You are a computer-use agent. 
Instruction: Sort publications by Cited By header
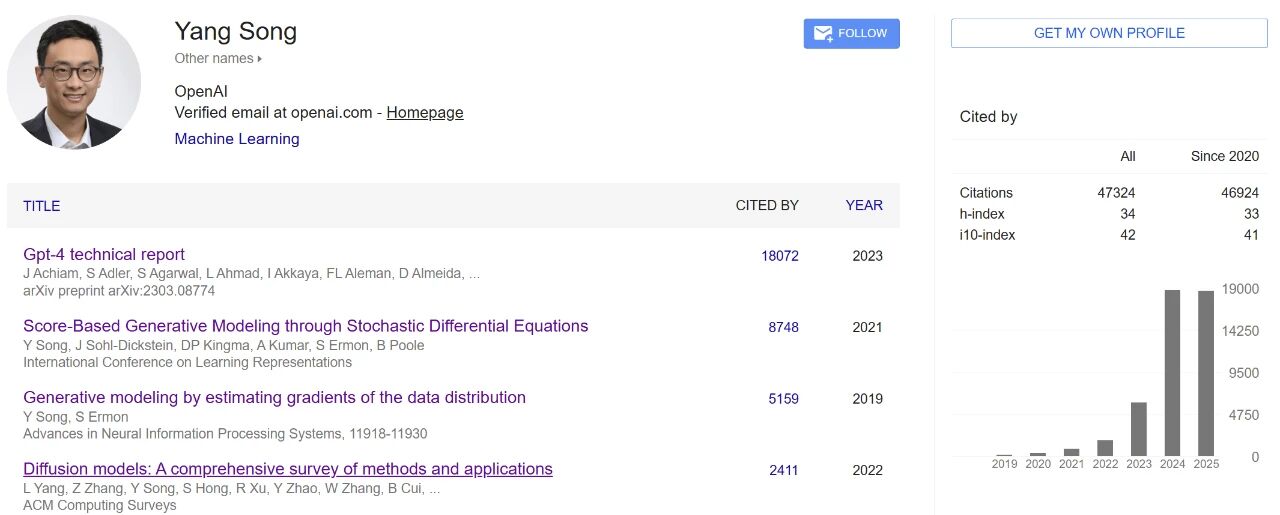tap(767, 206)
